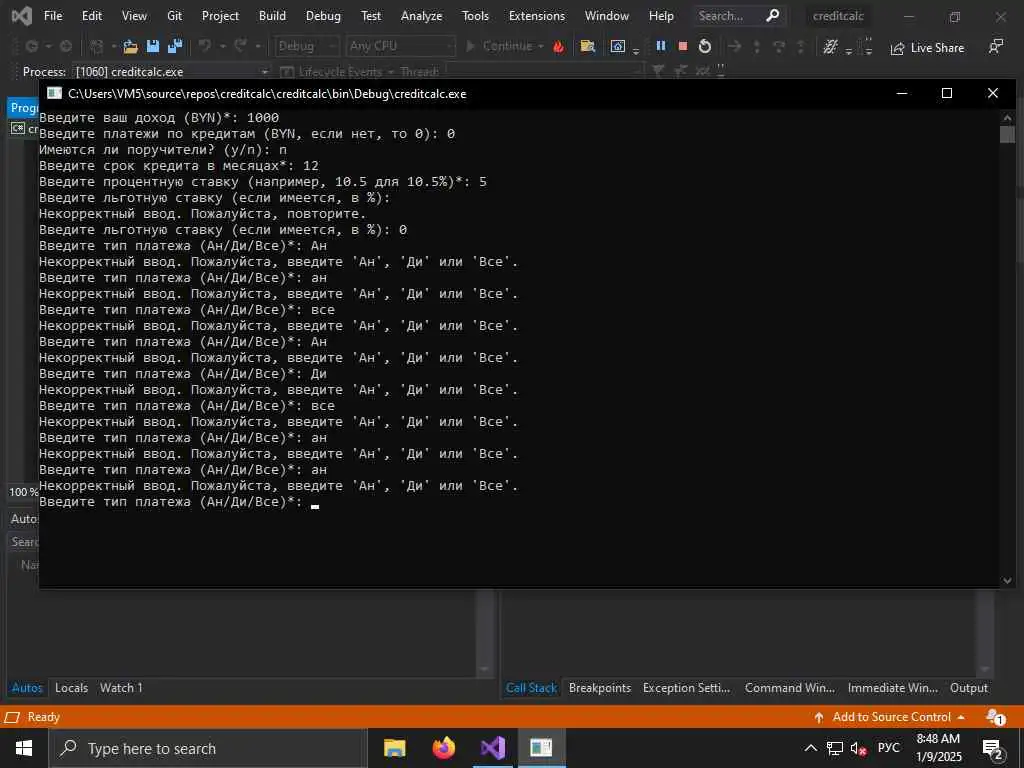The height and width of the screenshot is (768, 1024).
Task: Switch to the Watch 1 tab
Action: click(121, 688)
